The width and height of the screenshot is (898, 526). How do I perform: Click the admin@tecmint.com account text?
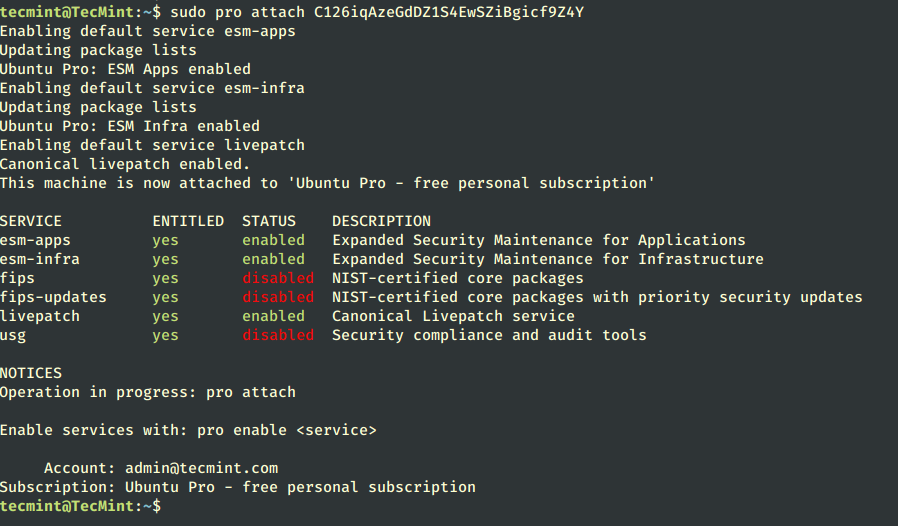coord(202,468)
